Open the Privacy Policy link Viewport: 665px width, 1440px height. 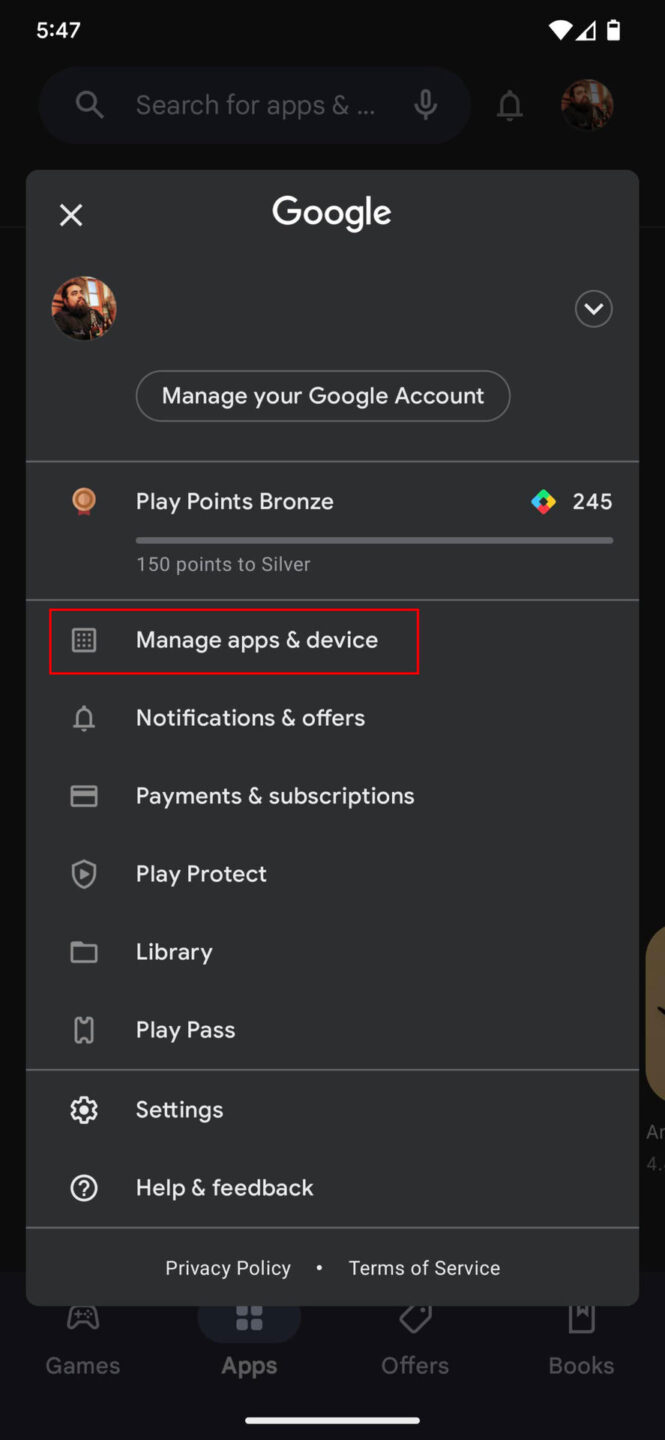click(x=228, y=1267)
